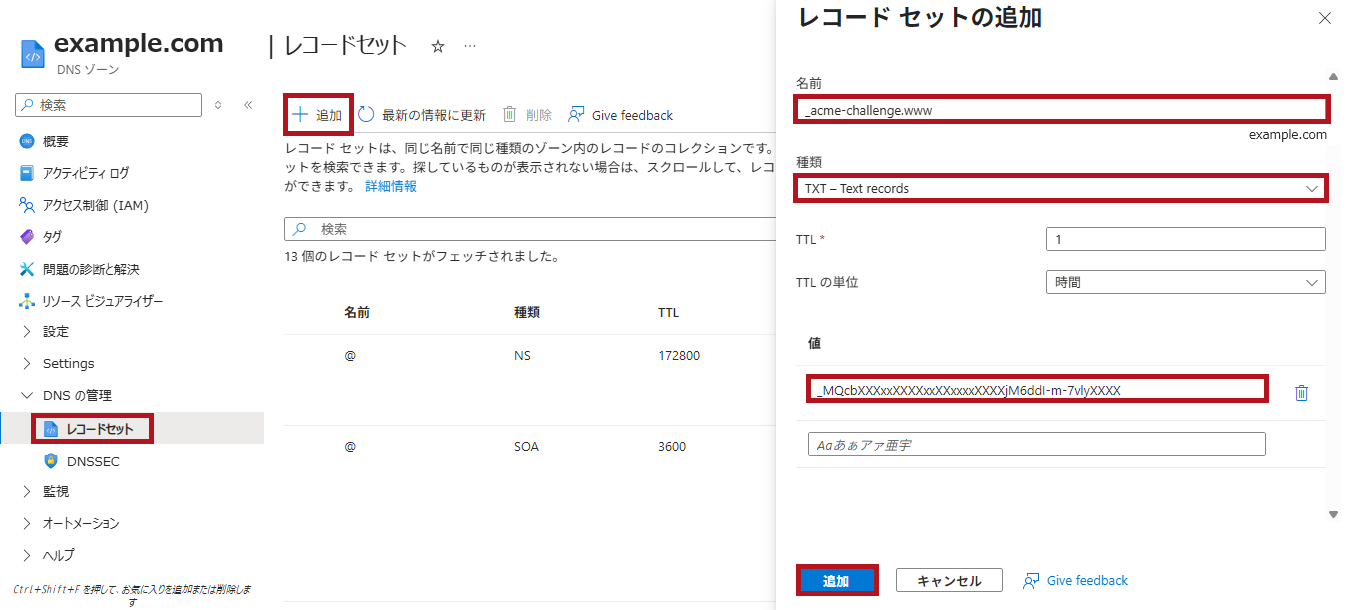Open the 詳細情報 link
This screenshot has width=1361, height=610.
[390, 186]
